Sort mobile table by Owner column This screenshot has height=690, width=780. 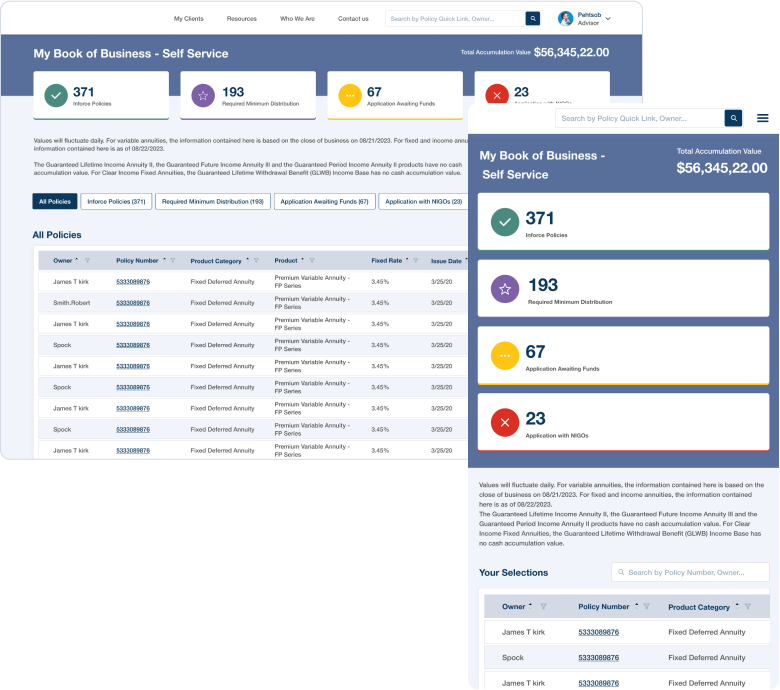pos(530,605)
